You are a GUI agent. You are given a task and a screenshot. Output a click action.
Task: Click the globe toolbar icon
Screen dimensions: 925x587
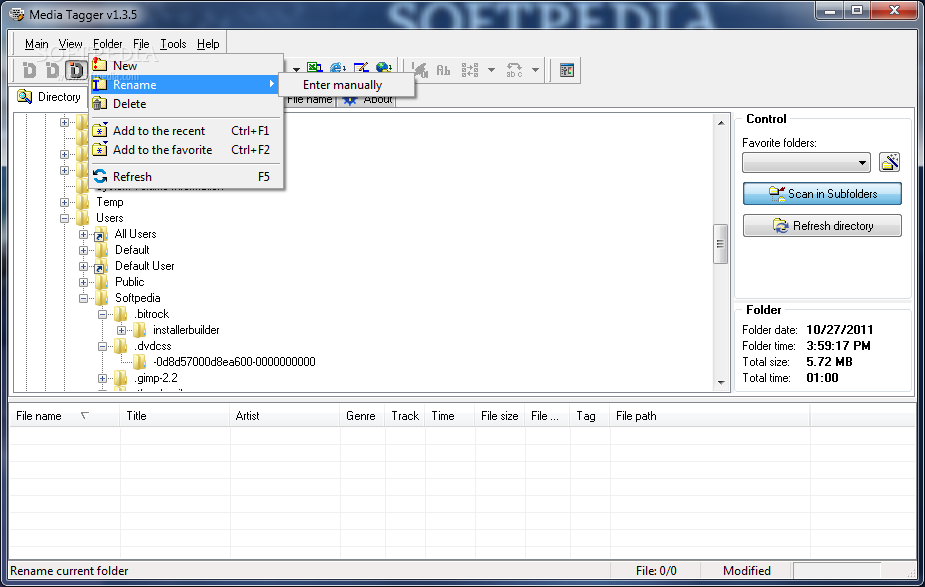383,70
